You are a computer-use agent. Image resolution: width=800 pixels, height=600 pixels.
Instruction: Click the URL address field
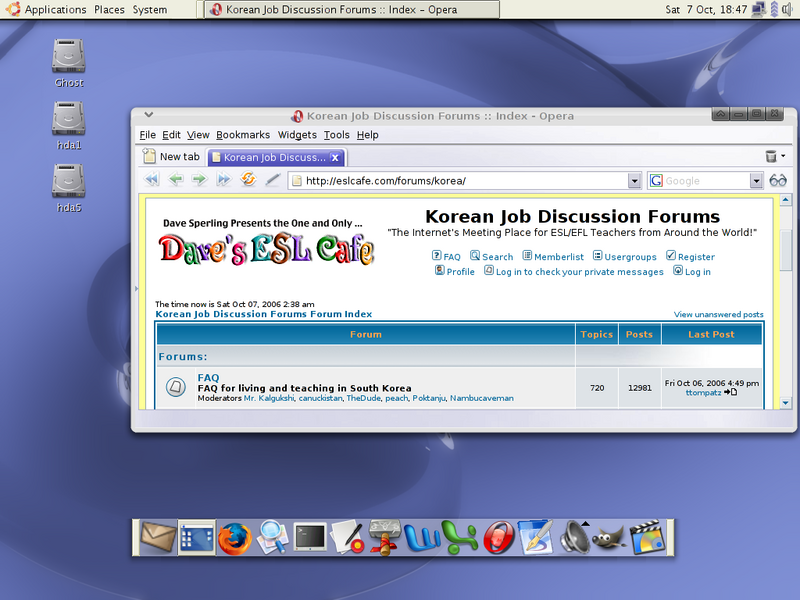pos(464,181)
